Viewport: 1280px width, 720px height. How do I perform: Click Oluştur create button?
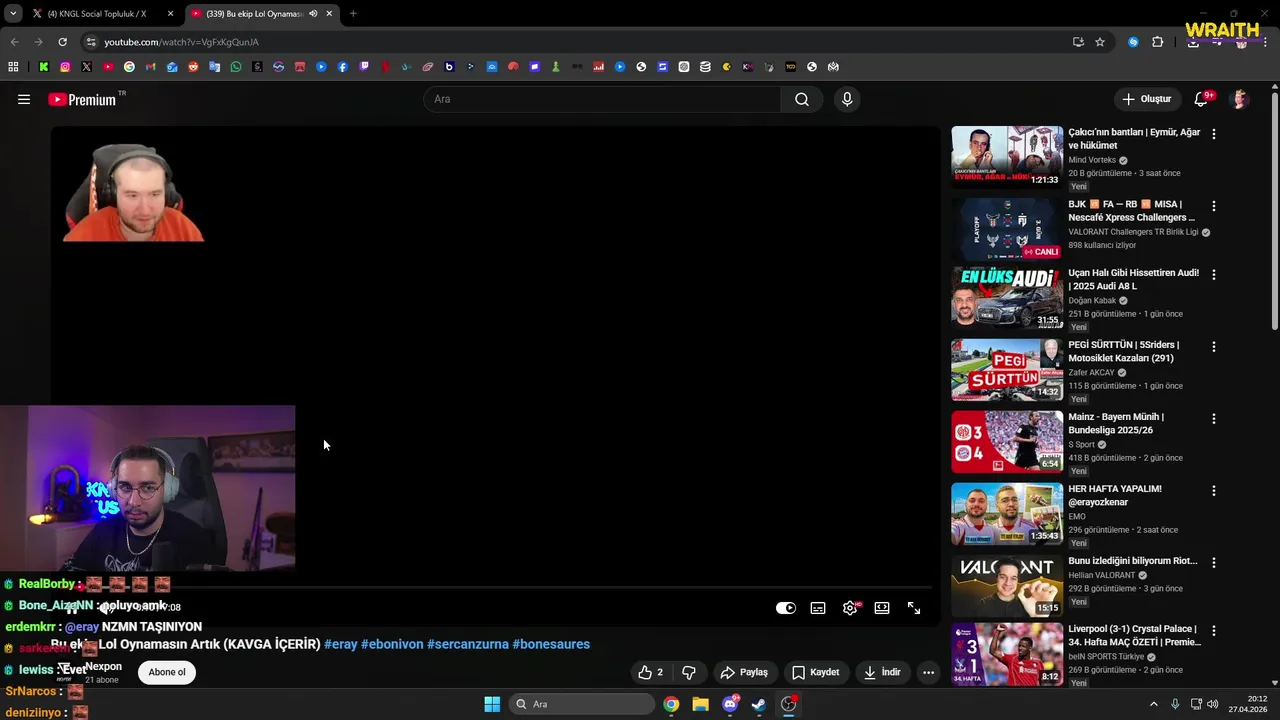[x=1146, y=99]
